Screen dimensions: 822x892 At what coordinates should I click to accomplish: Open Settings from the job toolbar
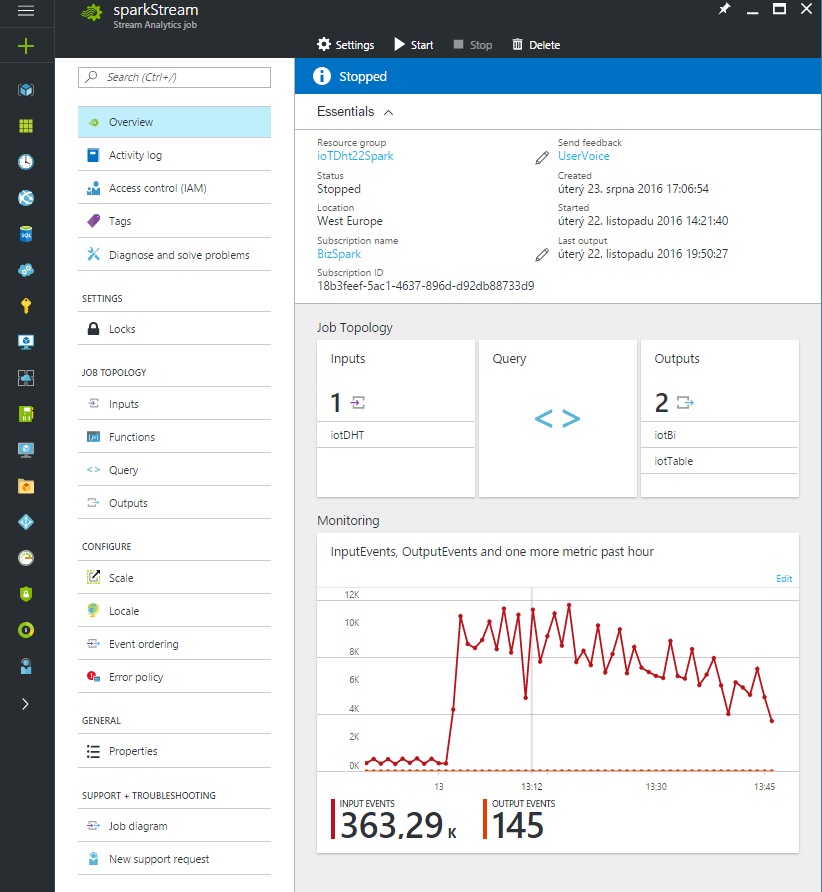tap(345, 44)
